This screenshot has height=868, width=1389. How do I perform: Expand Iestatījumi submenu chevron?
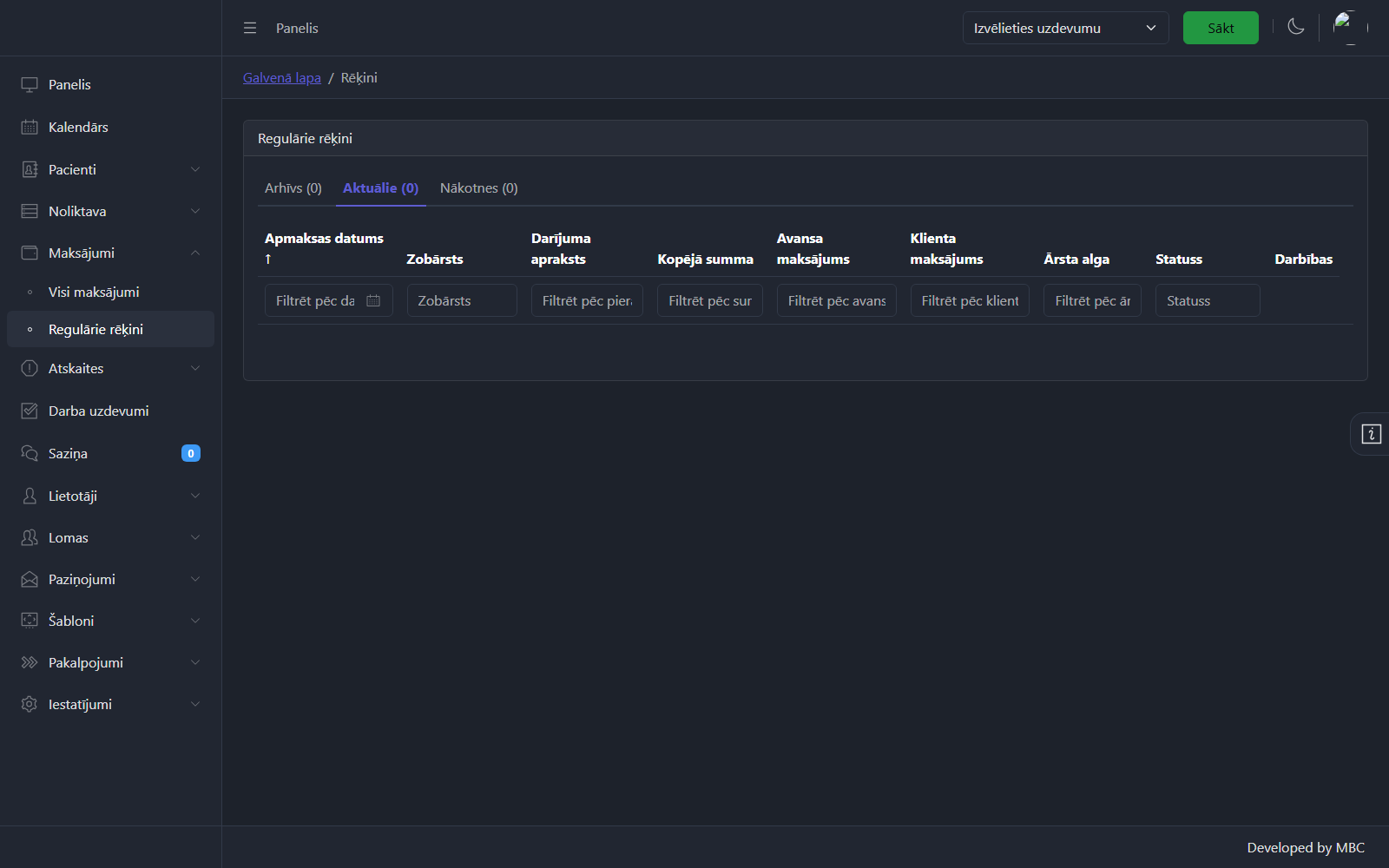195,704
